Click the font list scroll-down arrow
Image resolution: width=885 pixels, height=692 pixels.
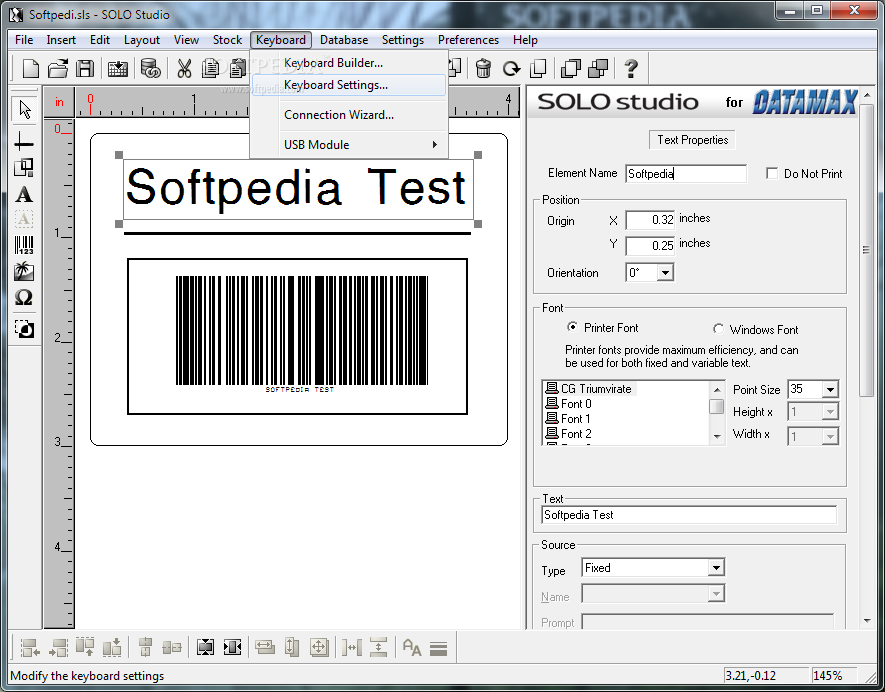click(x=717, y=436)
